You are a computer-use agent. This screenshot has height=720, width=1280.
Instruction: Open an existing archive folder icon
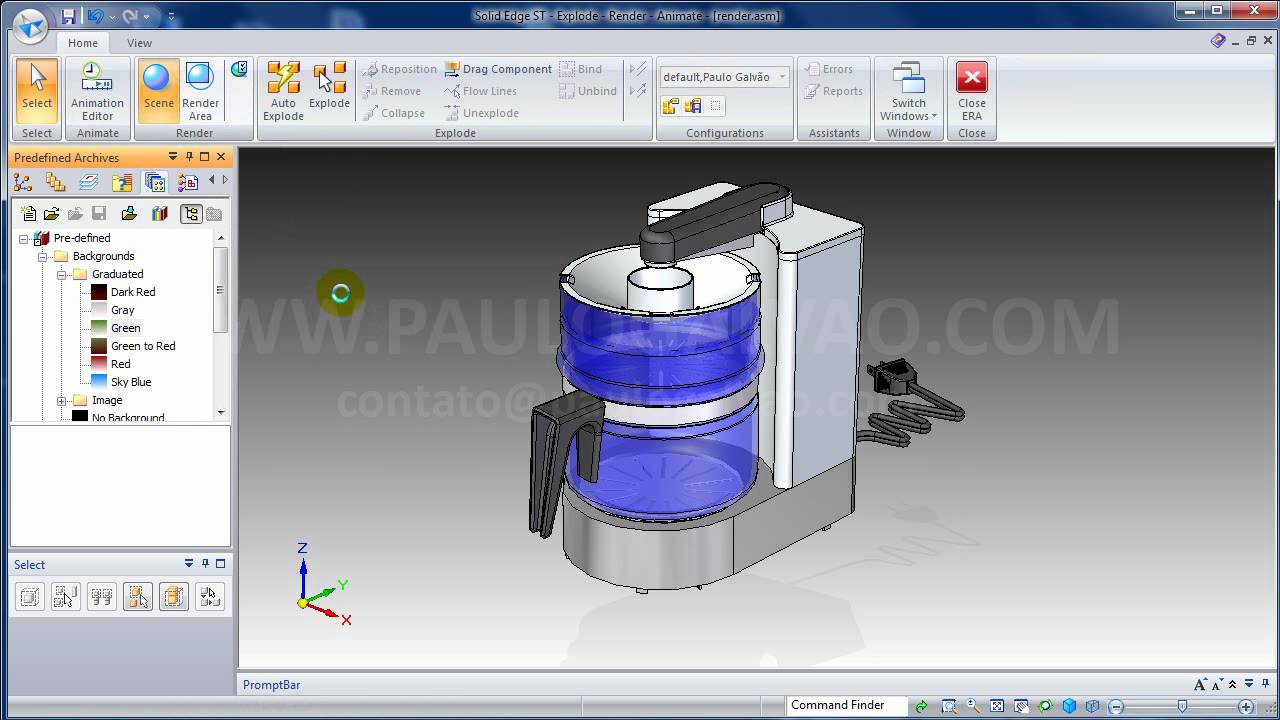[51, 213]
